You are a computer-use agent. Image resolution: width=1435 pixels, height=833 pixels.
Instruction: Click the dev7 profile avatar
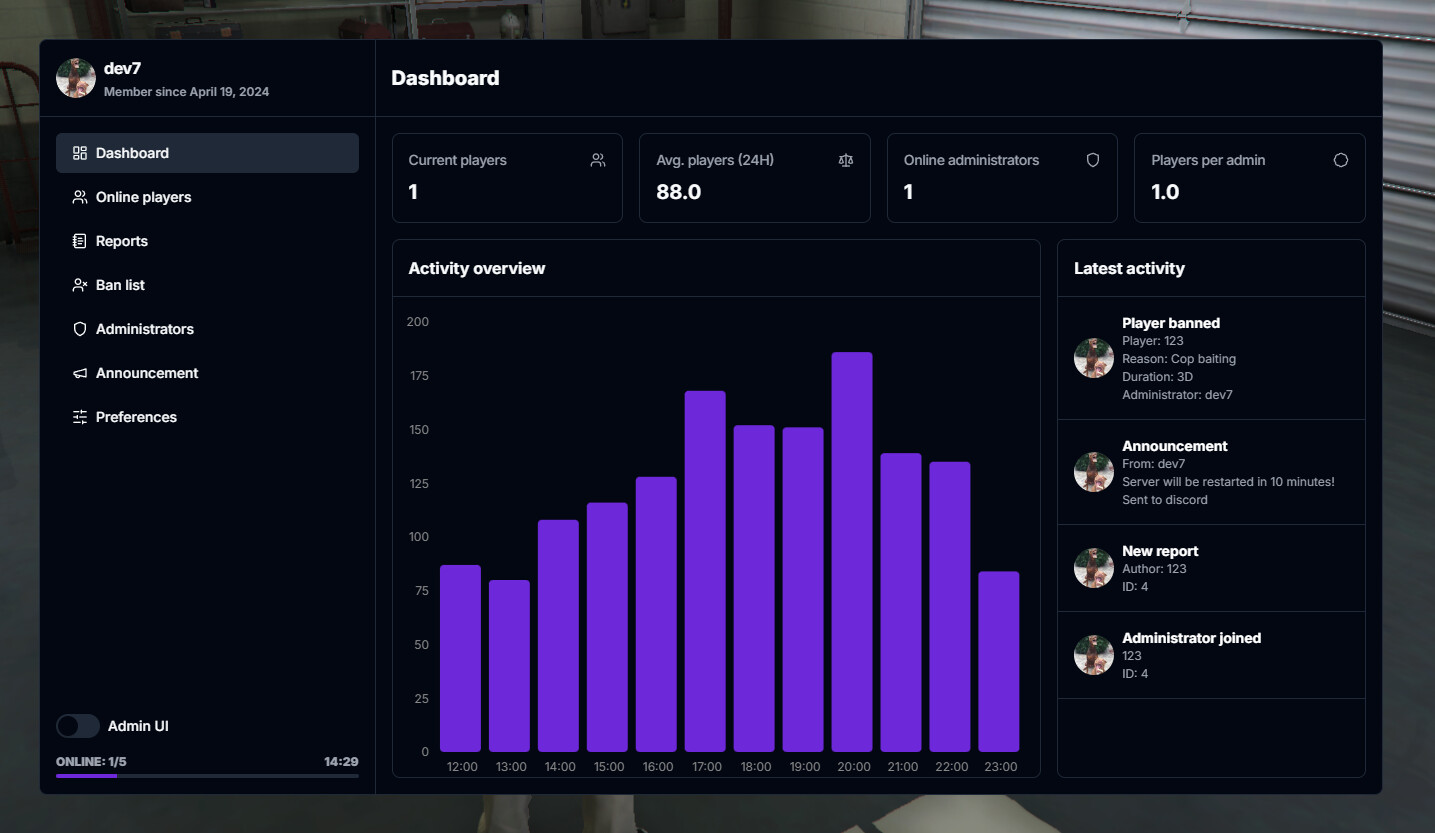click(75, 77)
